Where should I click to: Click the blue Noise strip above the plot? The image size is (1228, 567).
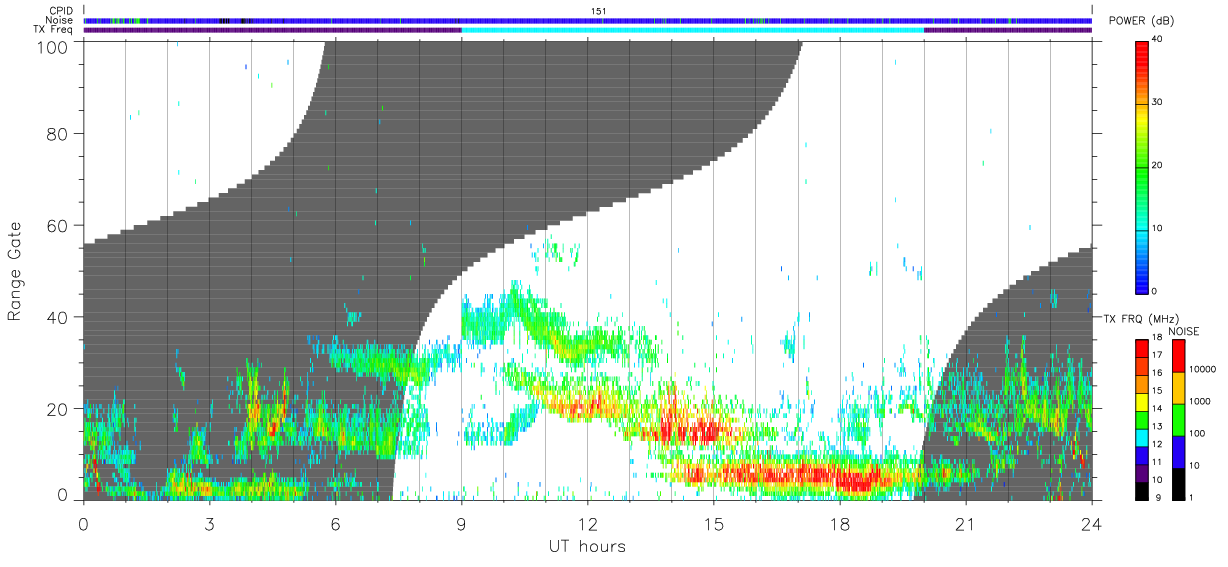pos(588,20)
